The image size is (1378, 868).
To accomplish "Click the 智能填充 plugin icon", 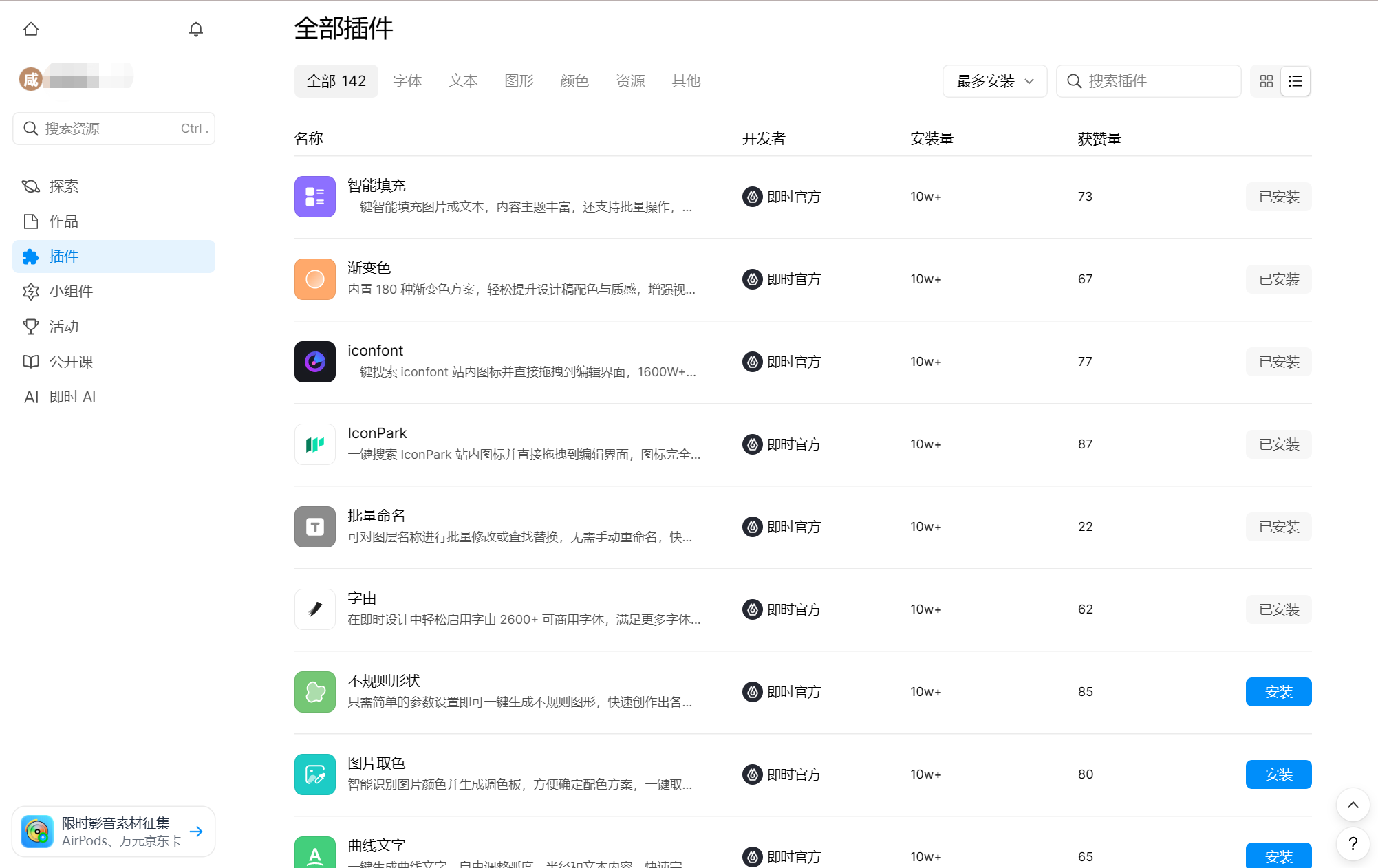I will coord(314,197).
